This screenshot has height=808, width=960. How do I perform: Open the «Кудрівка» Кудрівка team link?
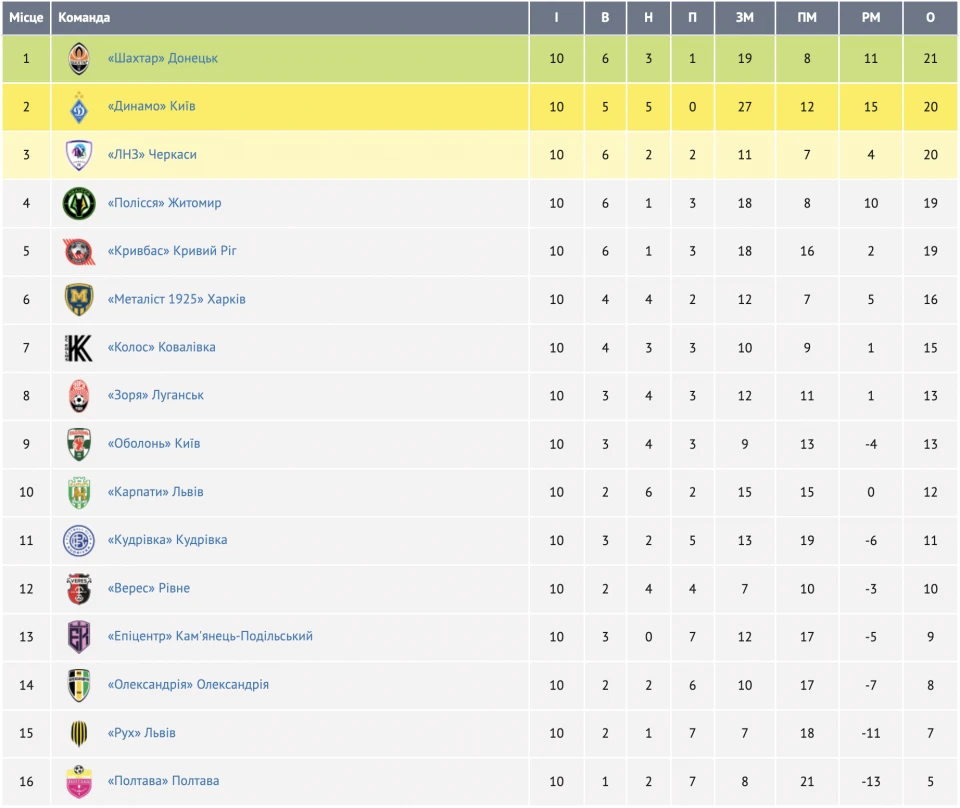(x=167, y=540)
